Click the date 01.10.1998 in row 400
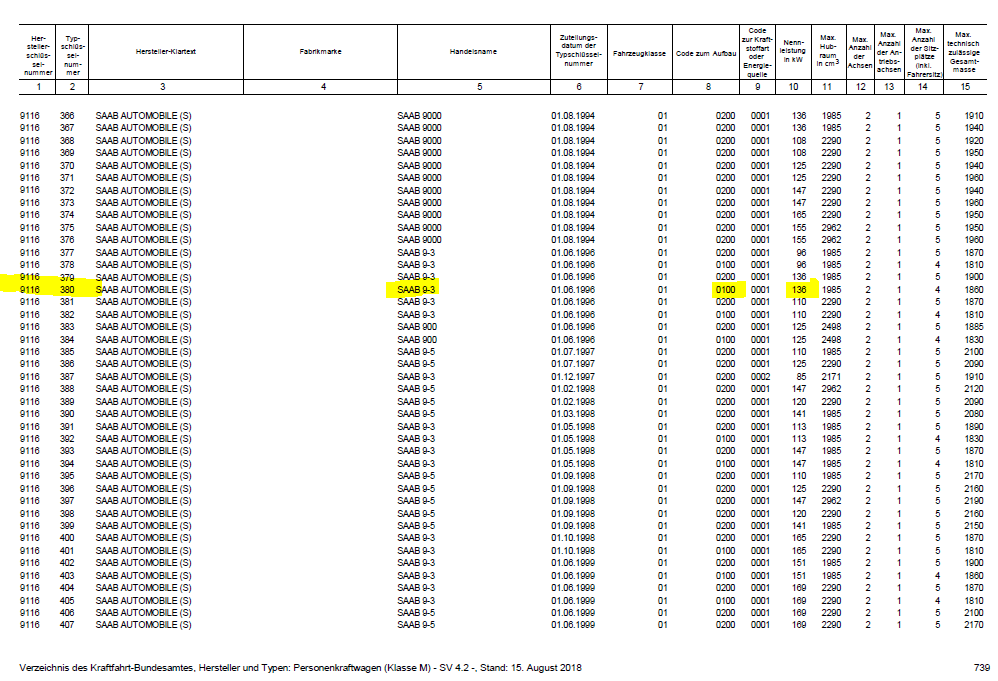 coord(573,538)
